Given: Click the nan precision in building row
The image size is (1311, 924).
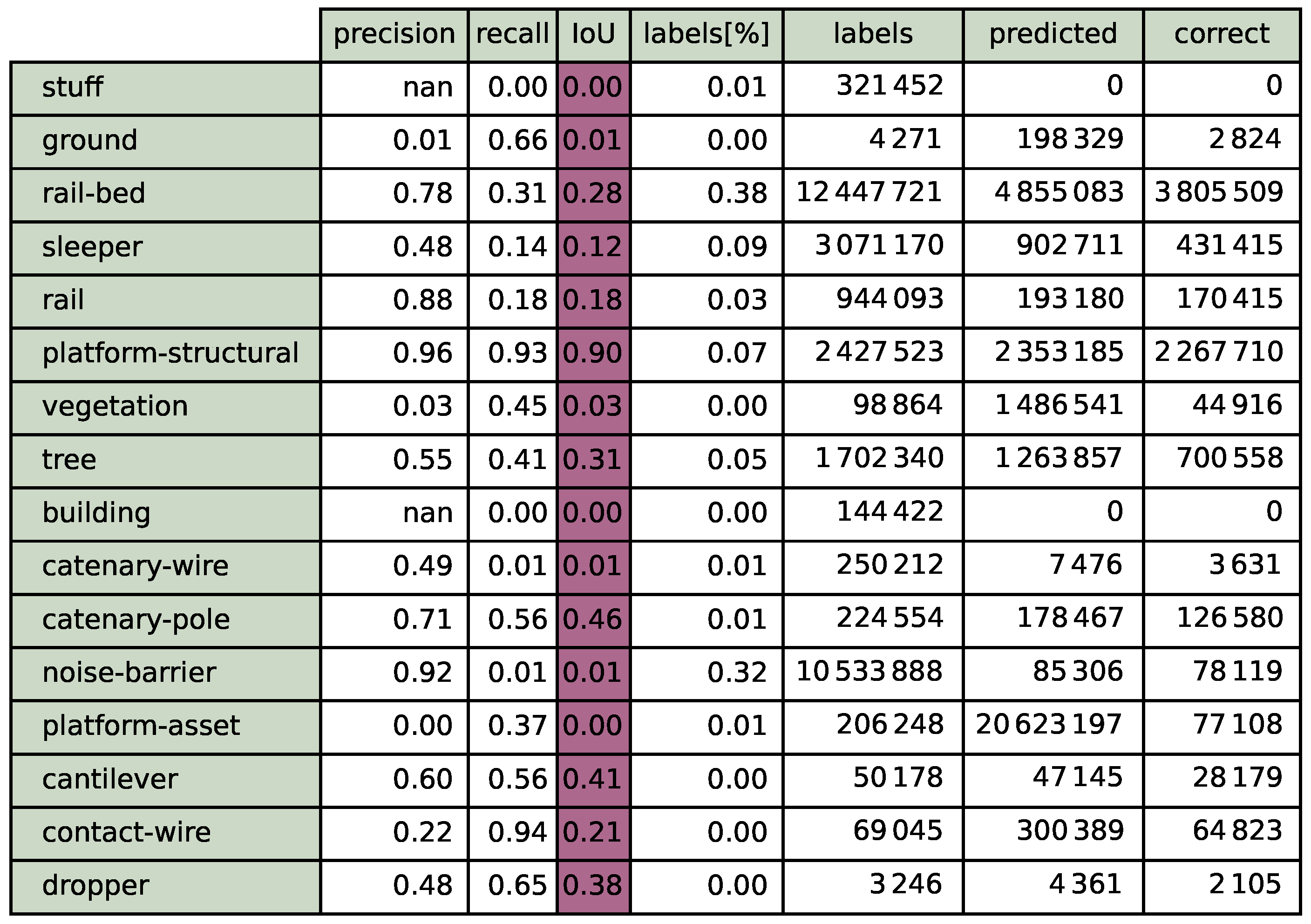Looking at the screenshot, I should tap(428, 513).
